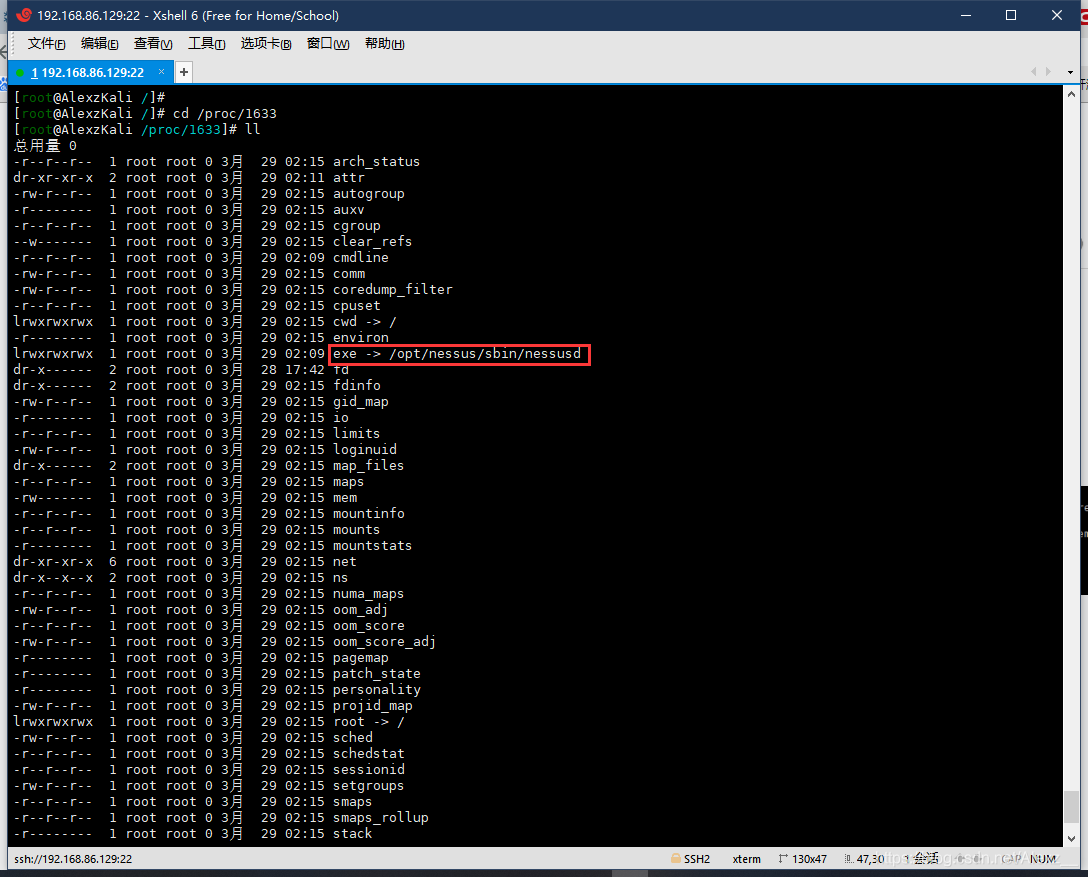Click the terminal vertical scrollbar thumb
The width and height of the screenshot is (1088, 877).
1071,806
